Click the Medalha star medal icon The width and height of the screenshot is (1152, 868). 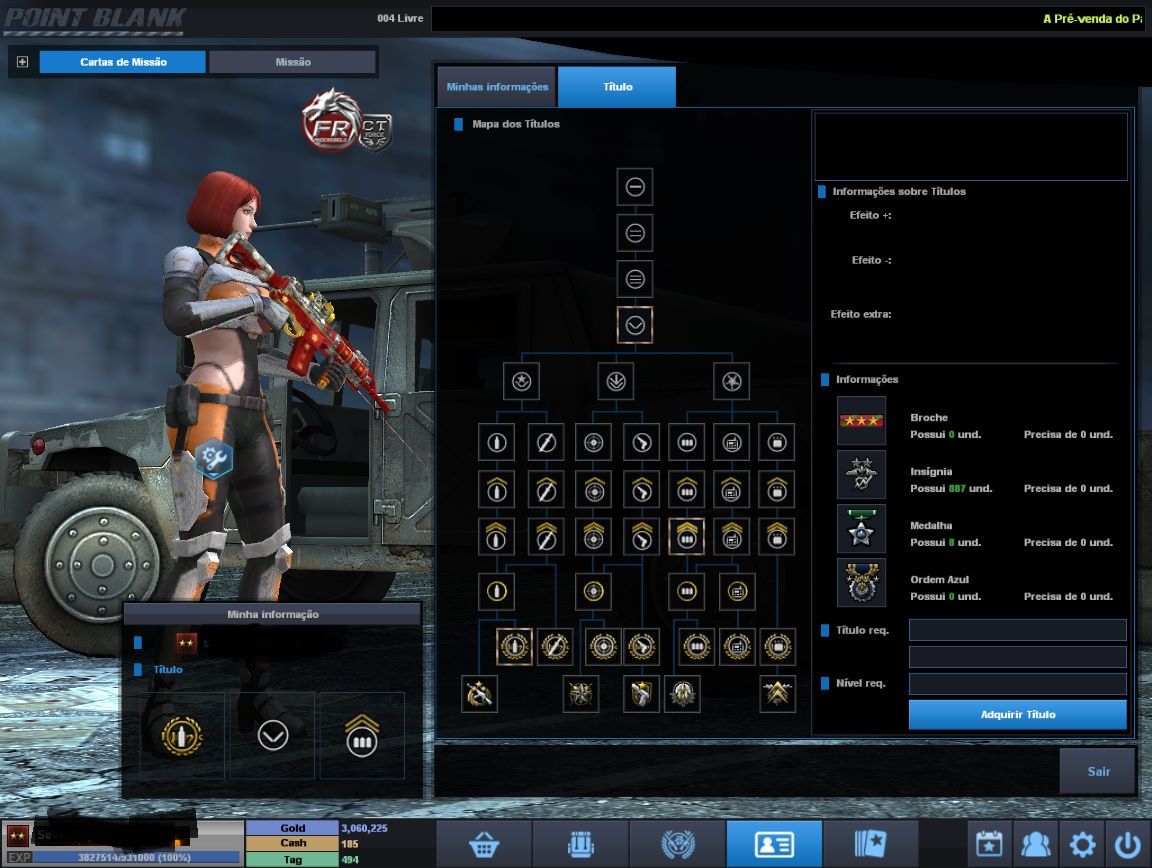pos(861,529)
